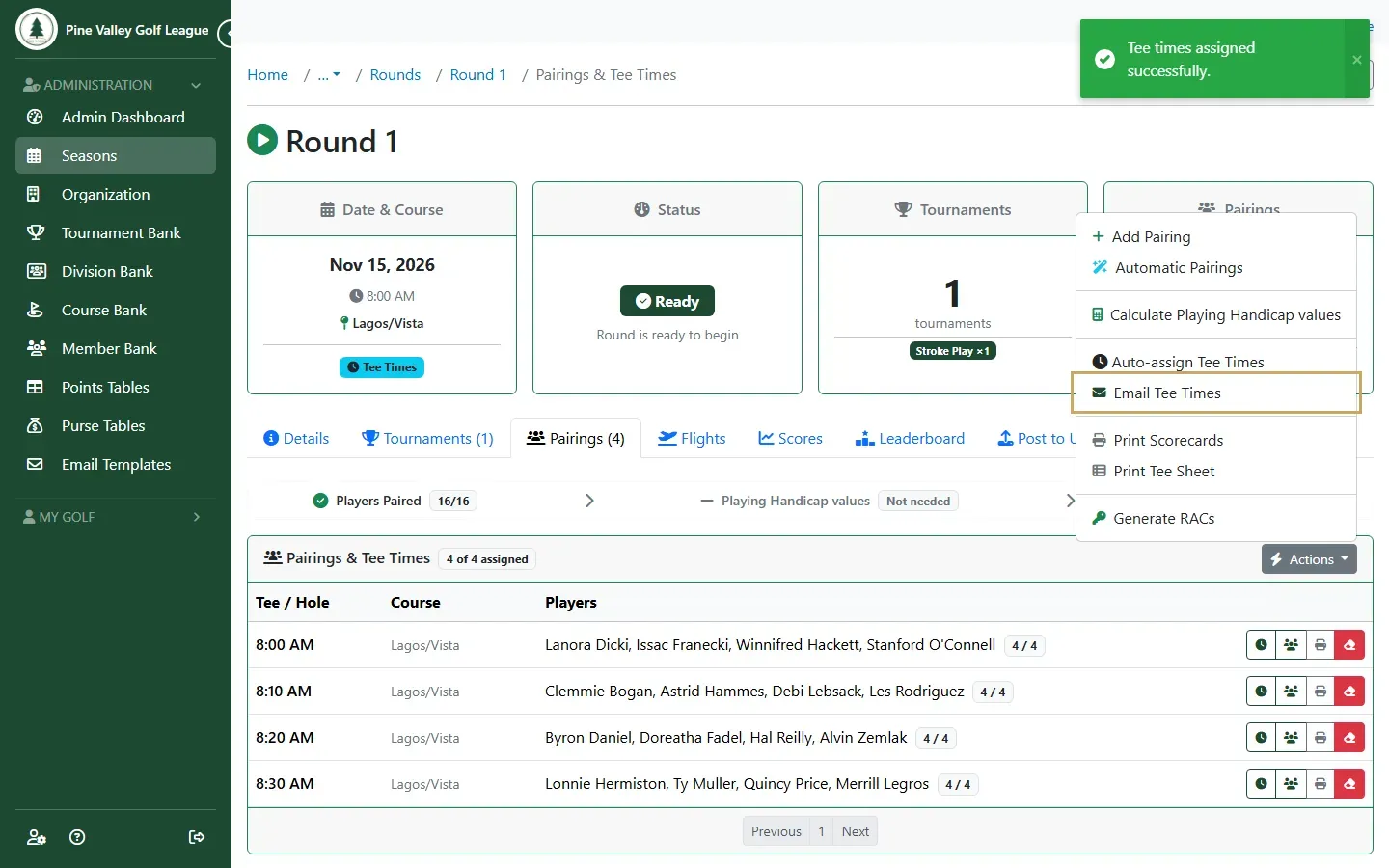The width and height of the screenshot is (1389, 868).
Task: Click the chevron after Players Paired
Action: tap(589, 501)
